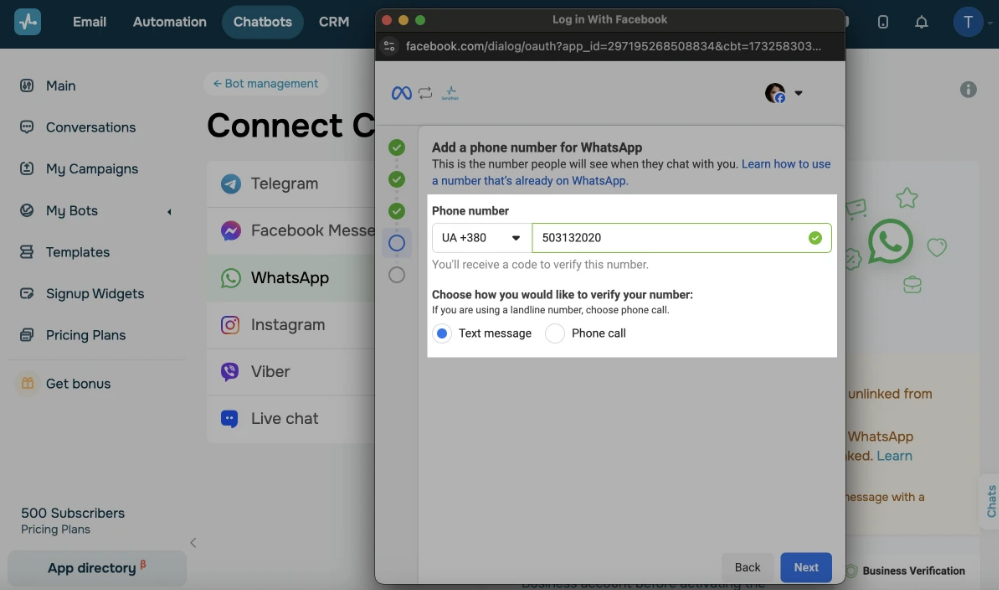The image size is (999, 590).
Task: Click the current step circle indicator
Action: (396, 243)
